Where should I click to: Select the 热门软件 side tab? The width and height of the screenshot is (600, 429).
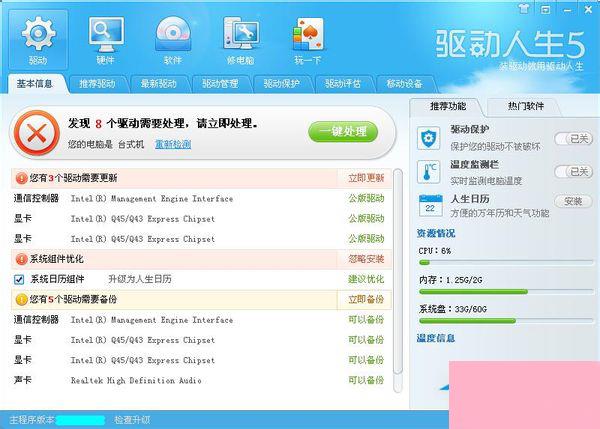[x=526, y=106]
